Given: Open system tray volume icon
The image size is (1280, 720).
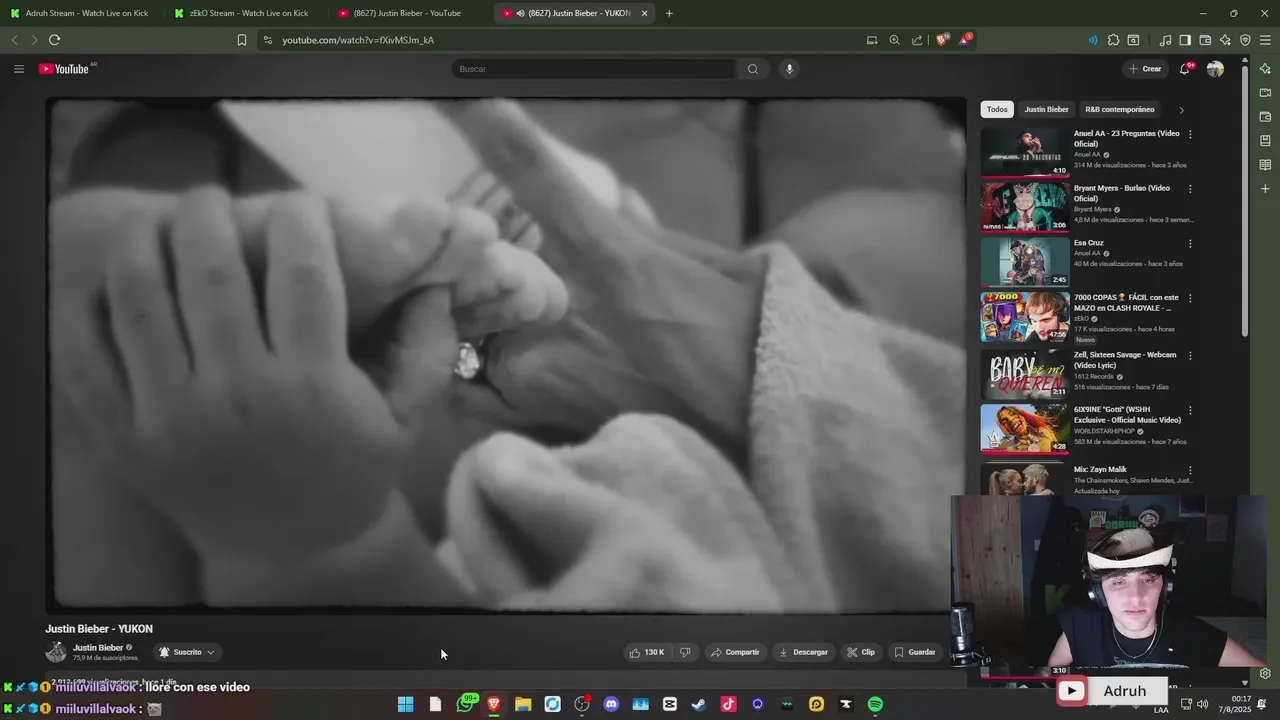Looking at the screenshot, I should coord(1202,704).
